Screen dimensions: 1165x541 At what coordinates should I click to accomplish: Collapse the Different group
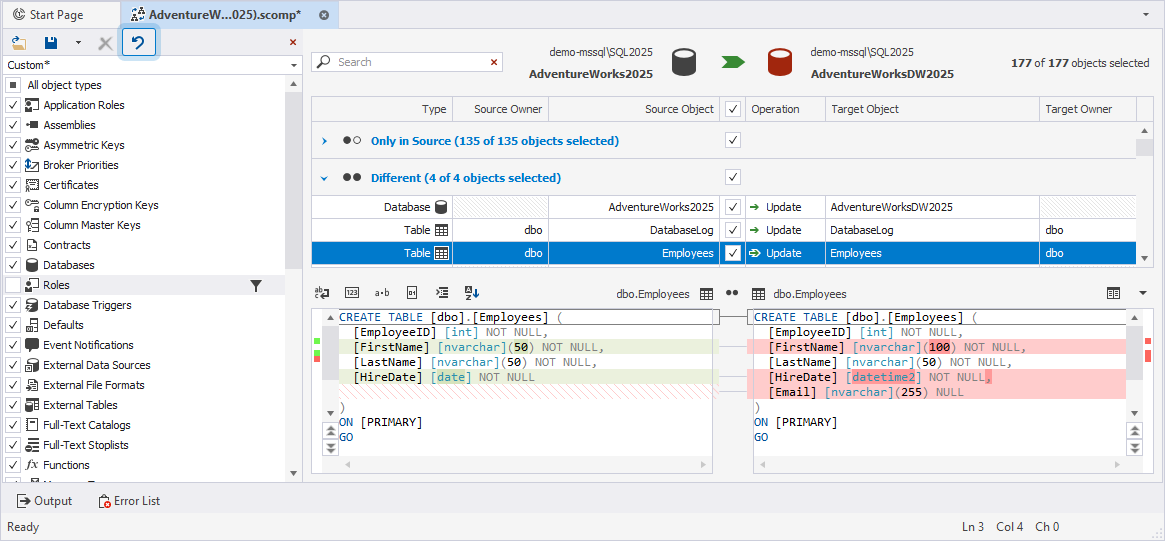(325, 178)
